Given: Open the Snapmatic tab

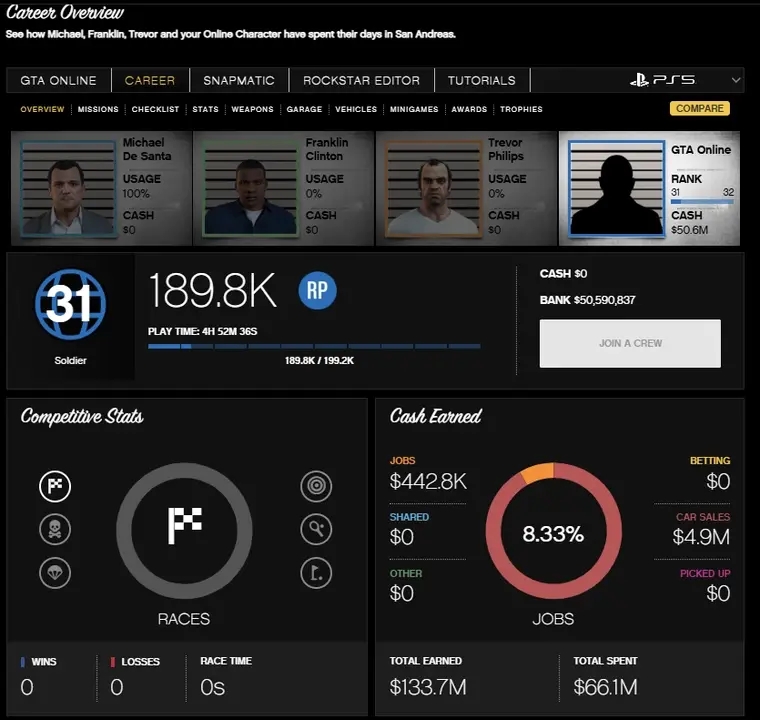Looking at the screenshot, I should click(x=239, y=80).
